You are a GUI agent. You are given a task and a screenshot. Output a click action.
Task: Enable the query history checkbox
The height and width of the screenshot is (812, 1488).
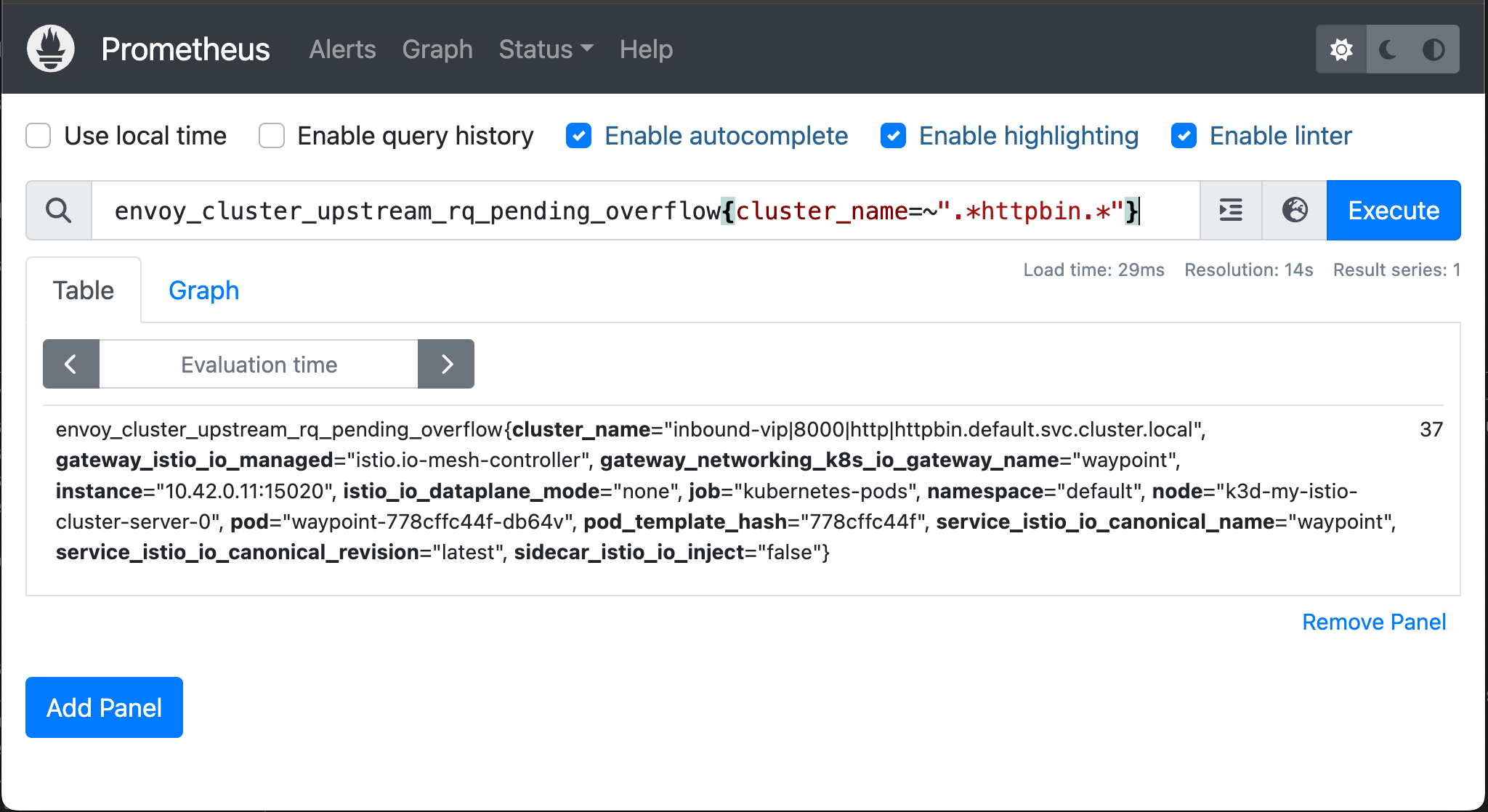pyautogui.click(x=271, y=136)
